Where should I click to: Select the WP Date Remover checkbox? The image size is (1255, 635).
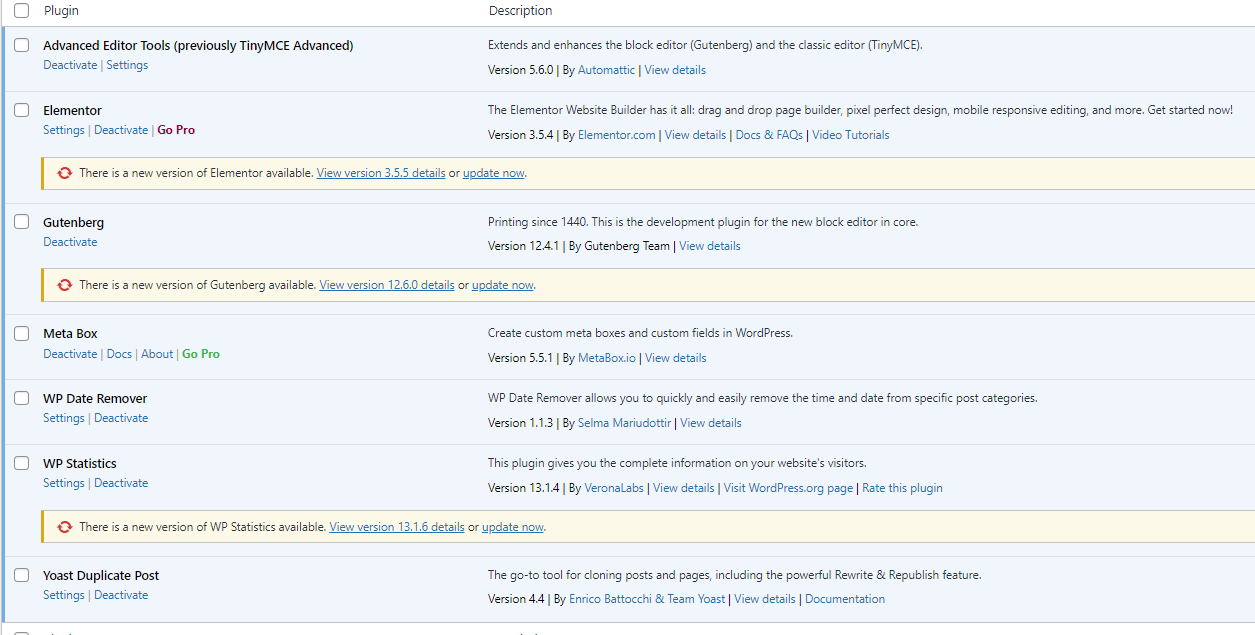(x=21, y=398)
